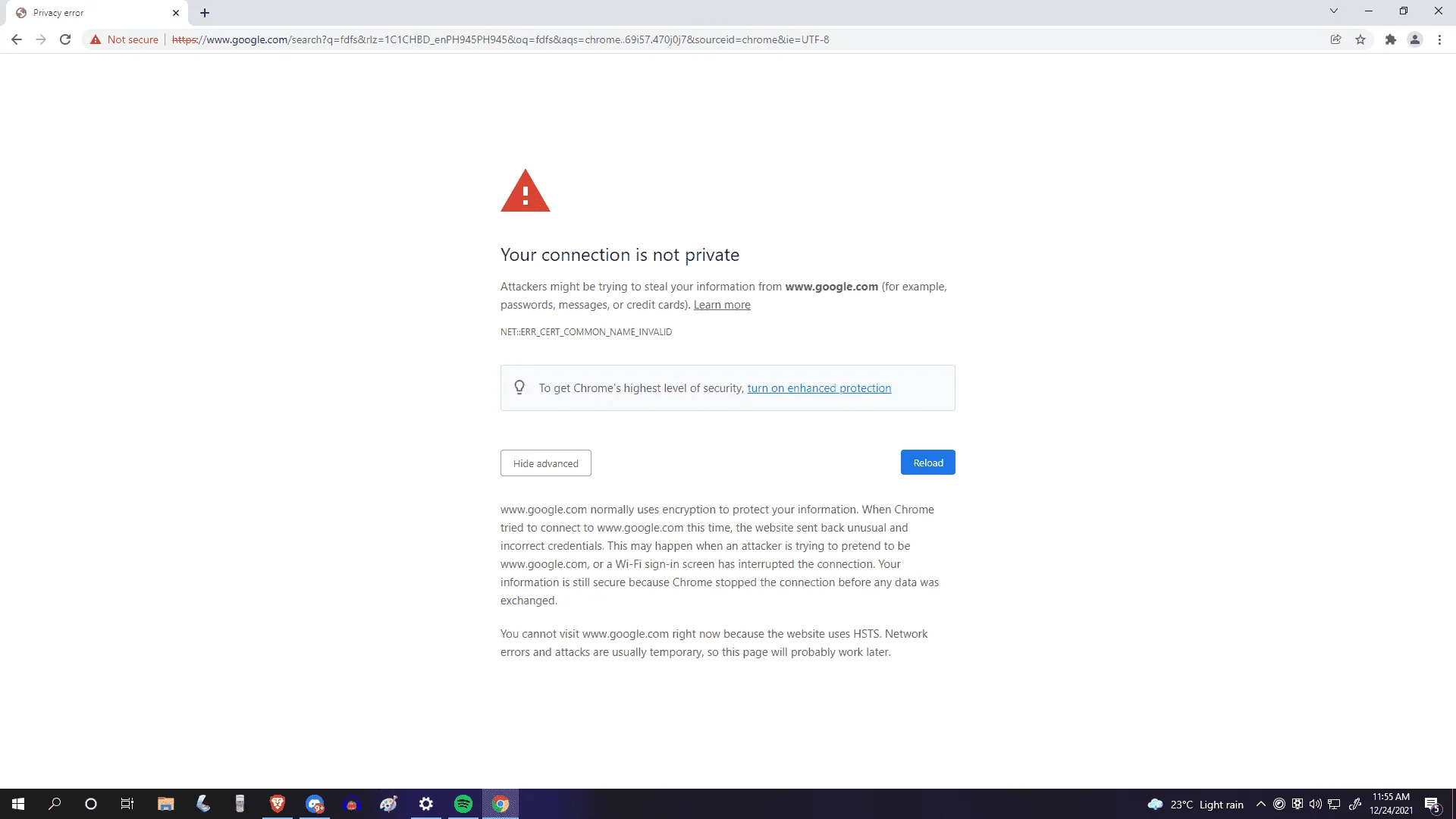Image resolution: width=1456 pixels, height=819 pixels.
Task: Open Windows search from taskbar
Action: [55, 804]
